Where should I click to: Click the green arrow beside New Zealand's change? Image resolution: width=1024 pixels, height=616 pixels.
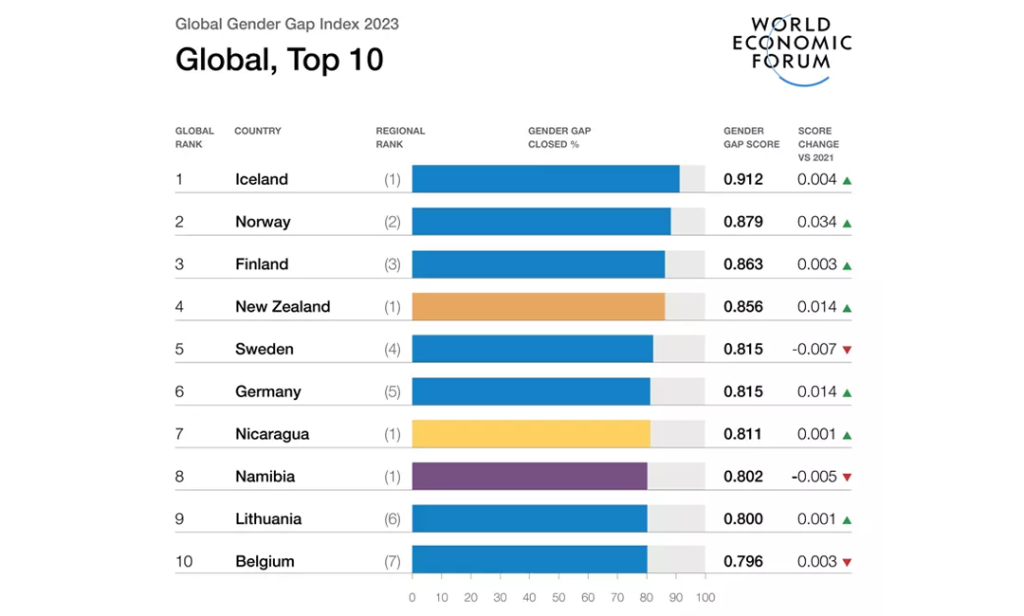[848, 306]
